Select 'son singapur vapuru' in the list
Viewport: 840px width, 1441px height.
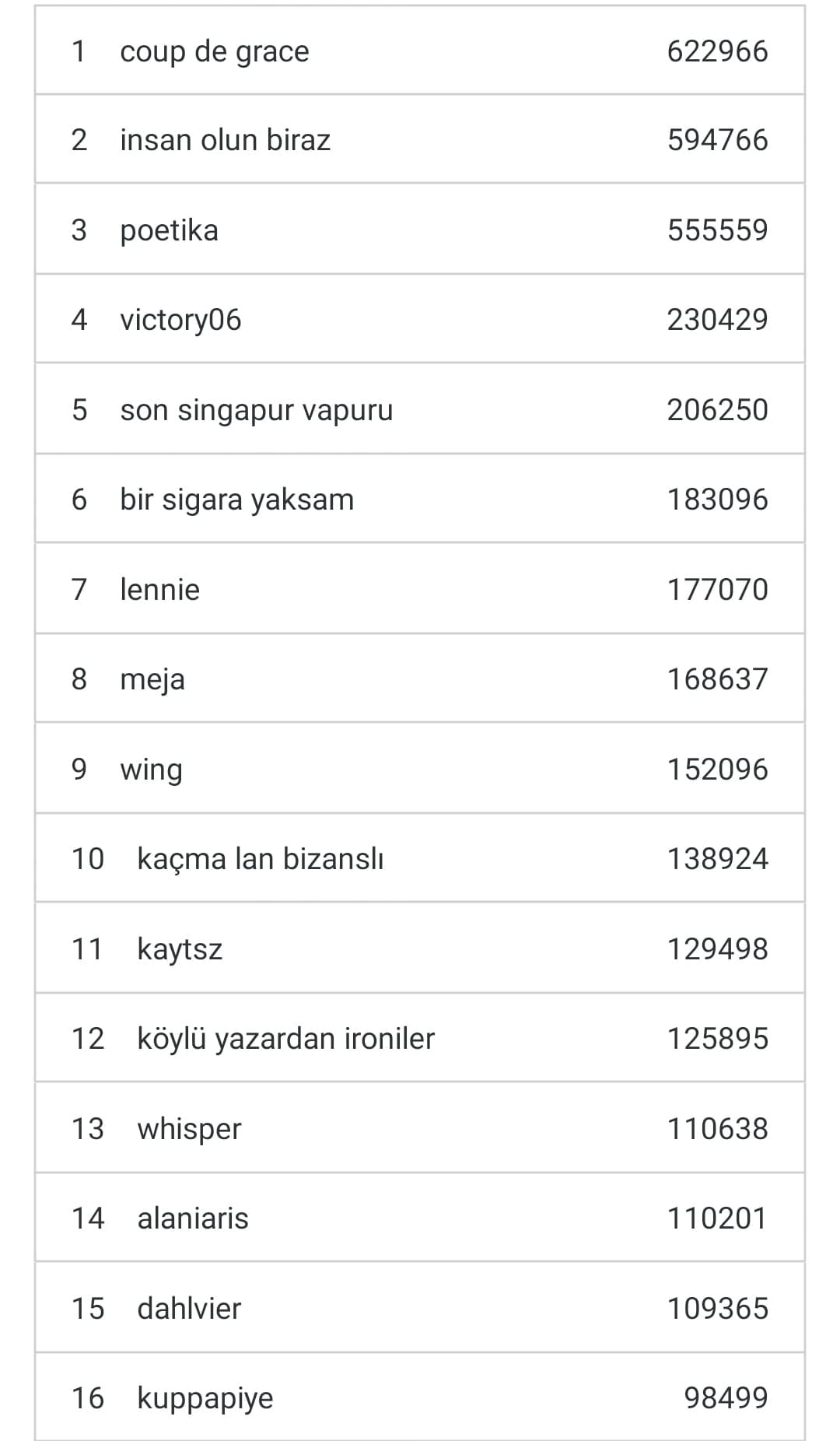click(256, 410)
